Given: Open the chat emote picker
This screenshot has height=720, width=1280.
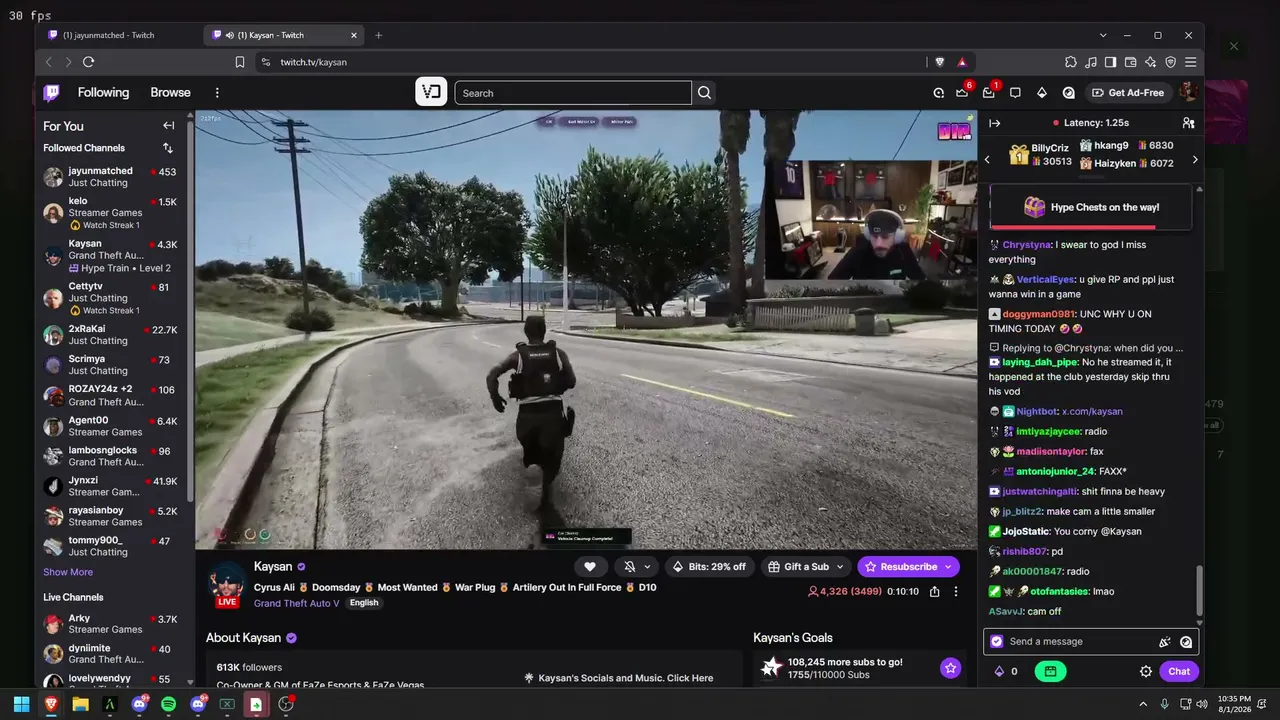Looking at the screenshot, I should [x=1186, y=642].
